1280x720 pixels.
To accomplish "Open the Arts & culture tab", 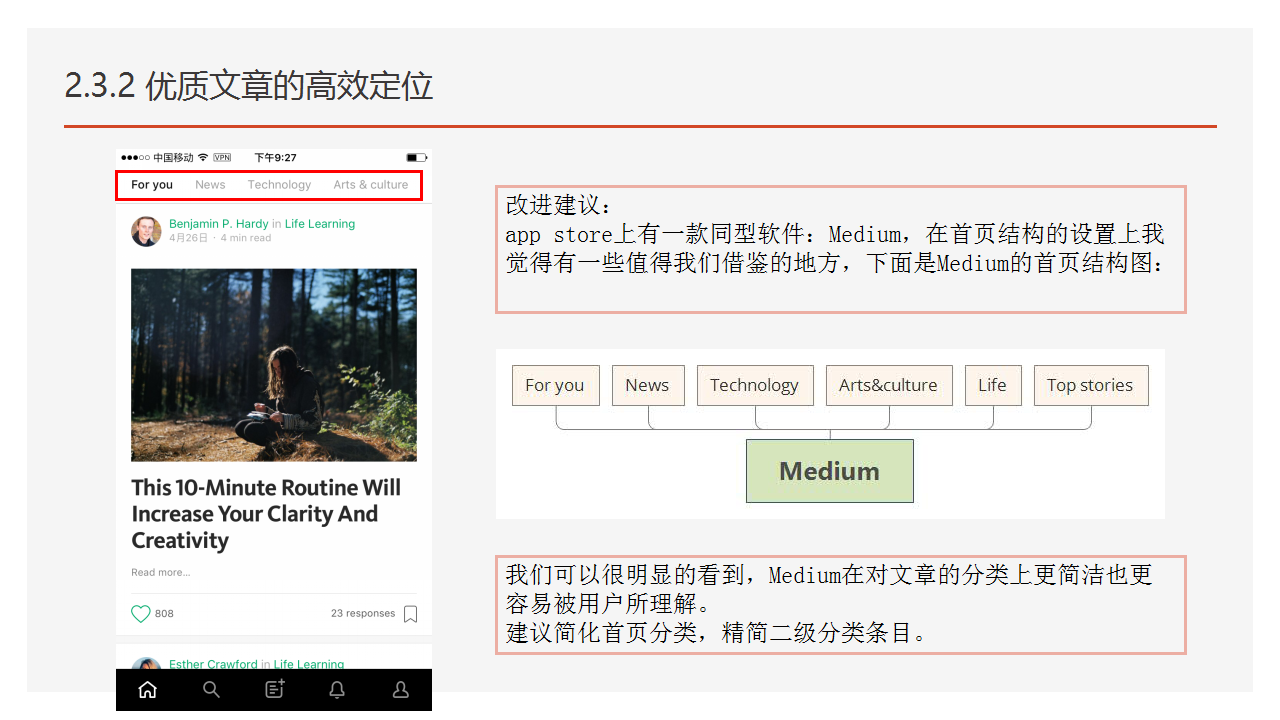I will coord(371,185).
